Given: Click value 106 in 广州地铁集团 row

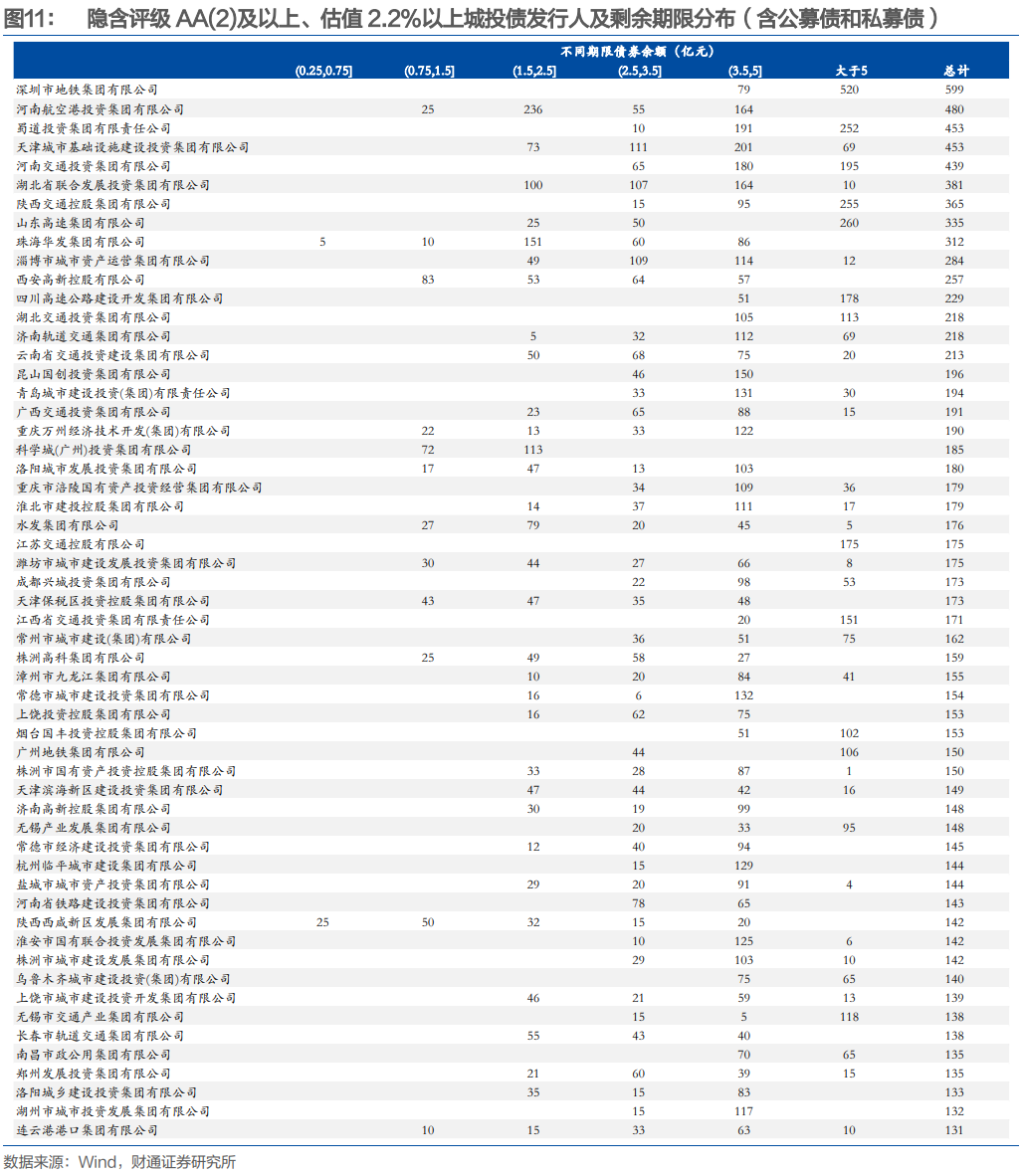Looking at the screenshot, I should point(849,752).
